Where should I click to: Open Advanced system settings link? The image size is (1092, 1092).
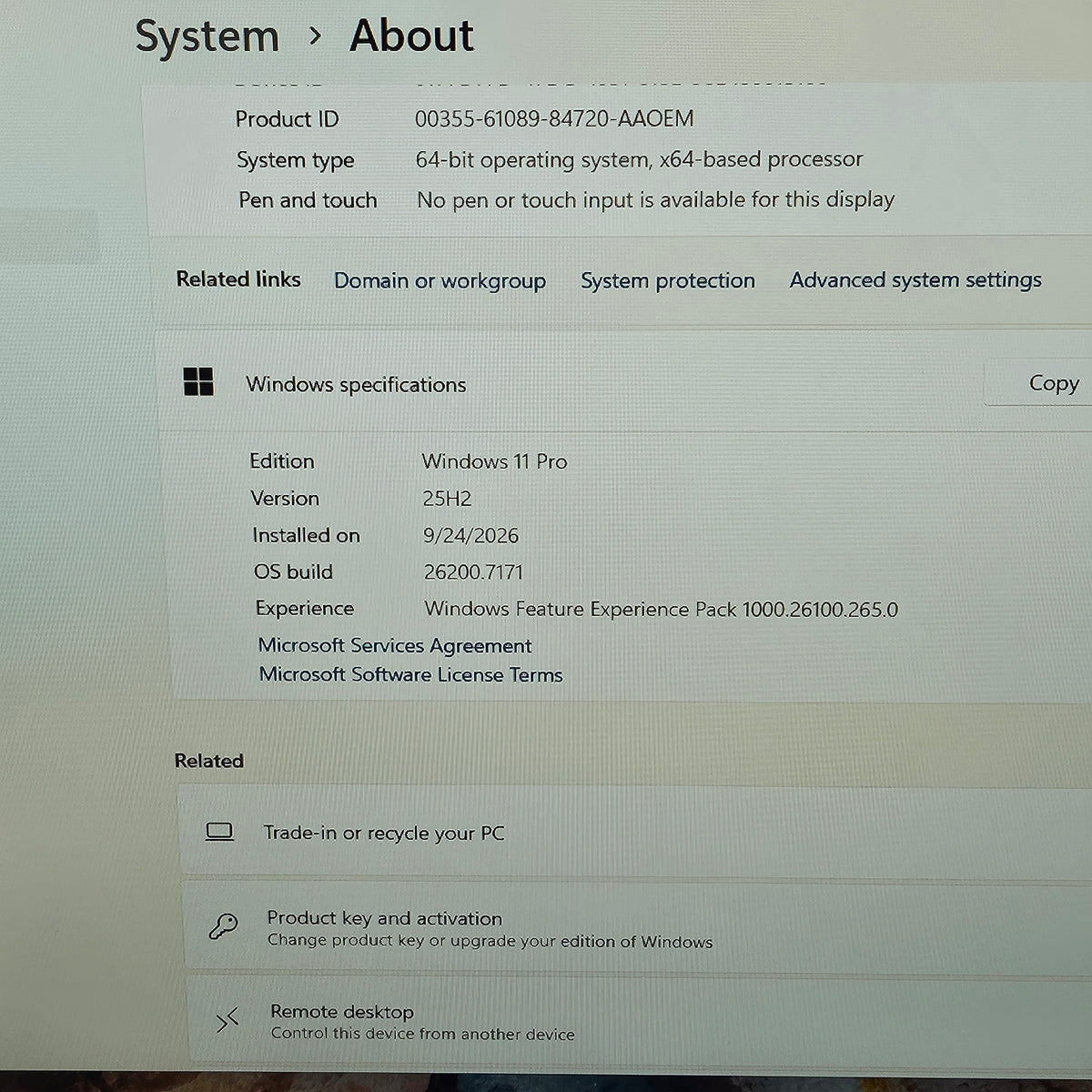(x=915, y=279)
